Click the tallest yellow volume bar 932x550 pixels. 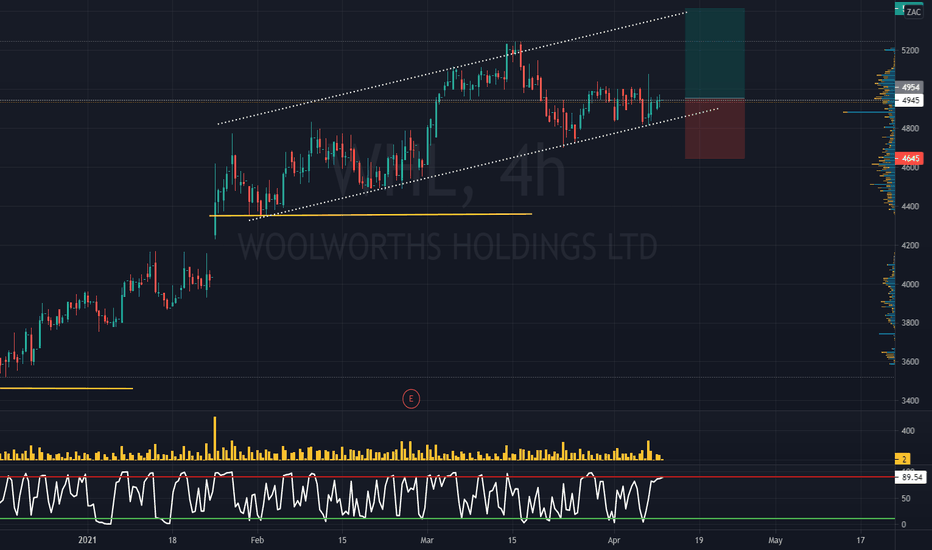coord(215,438)
